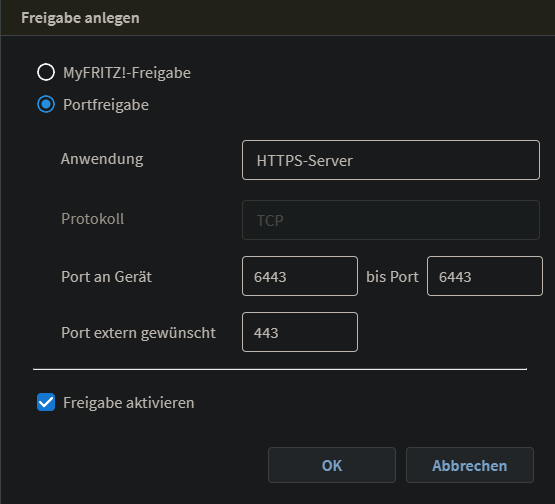The width and height of the screenshot is (555, 504).
Task: Select the Portfreigabe radio button
Action: click(46, 104)
